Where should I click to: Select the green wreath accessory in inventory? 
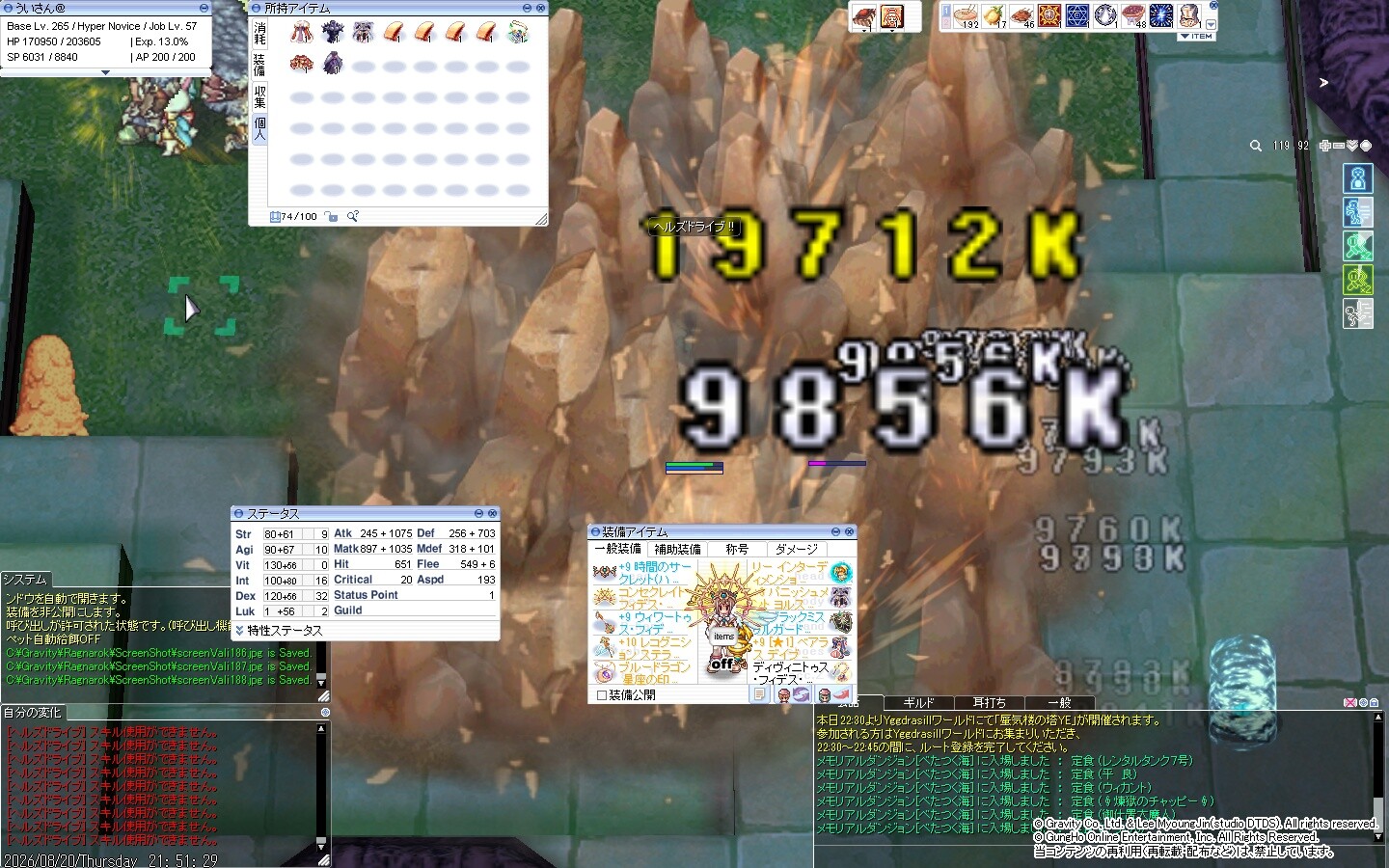(518, 34)
